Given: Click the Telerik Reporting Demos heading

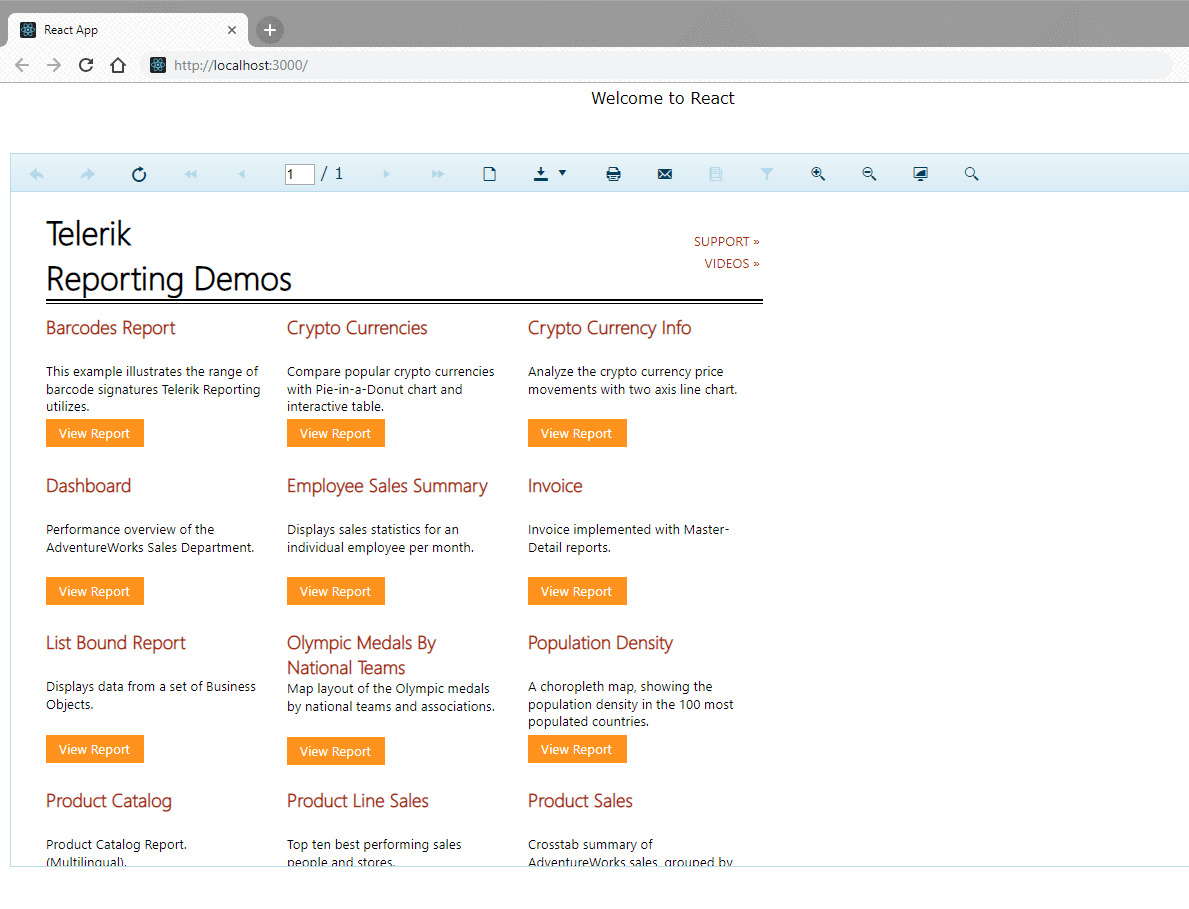Looking at the screenshot, I should coord(168,257).
